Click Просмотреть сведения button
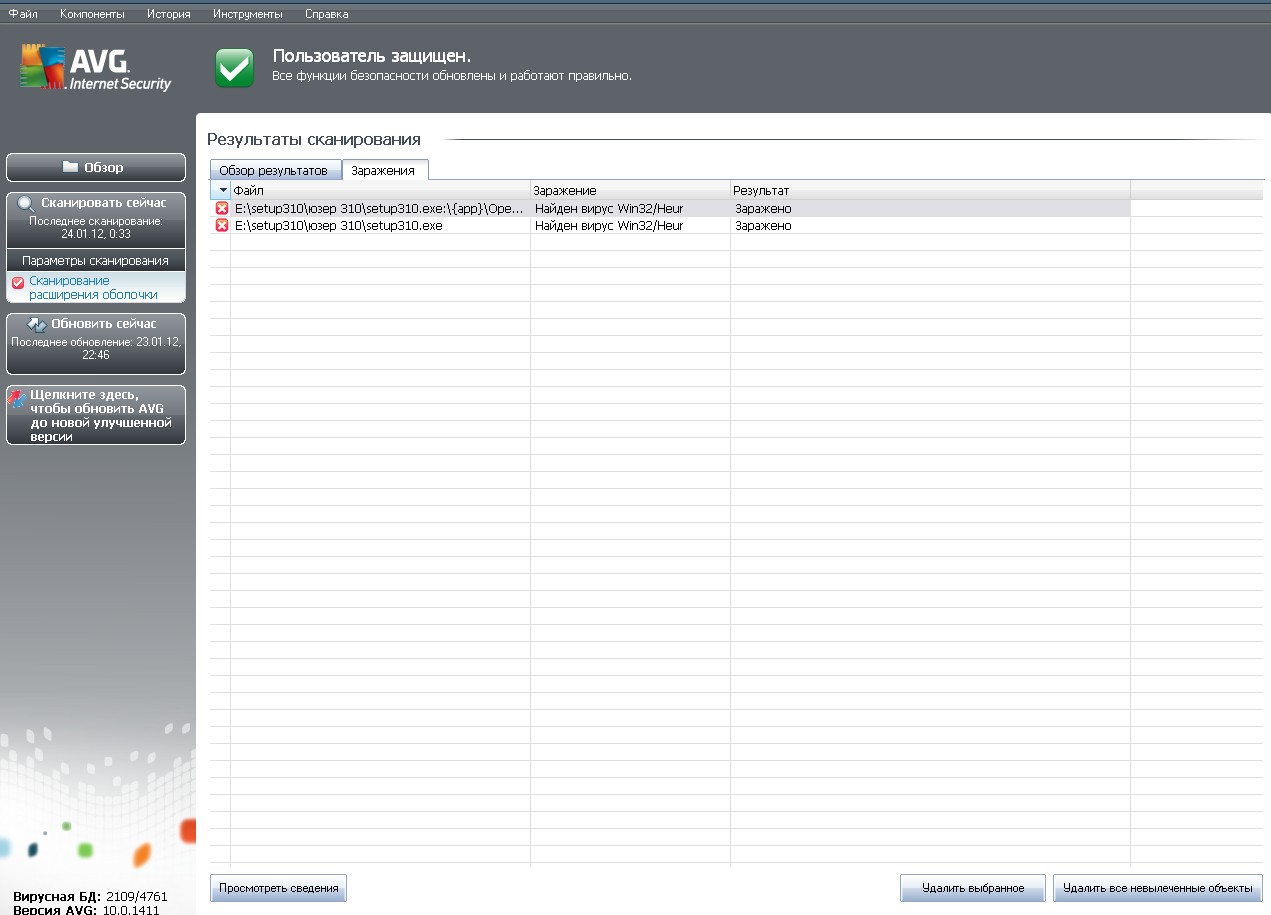 coord(278,888)
